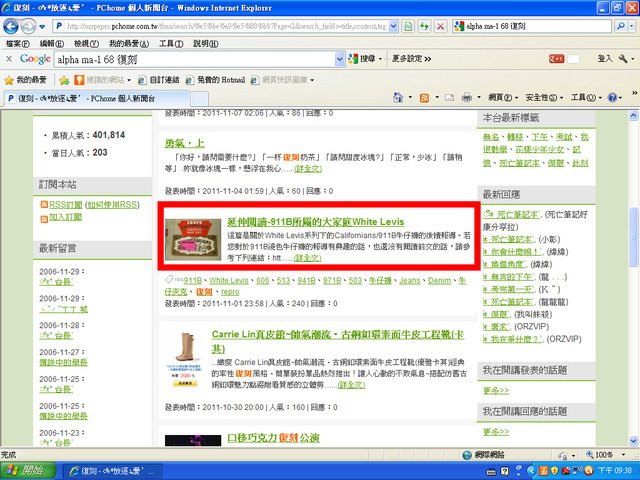Open the 延伸閱讀-911B White Levis article
Viewport: 640px width, 480px height.
(316, 222)
